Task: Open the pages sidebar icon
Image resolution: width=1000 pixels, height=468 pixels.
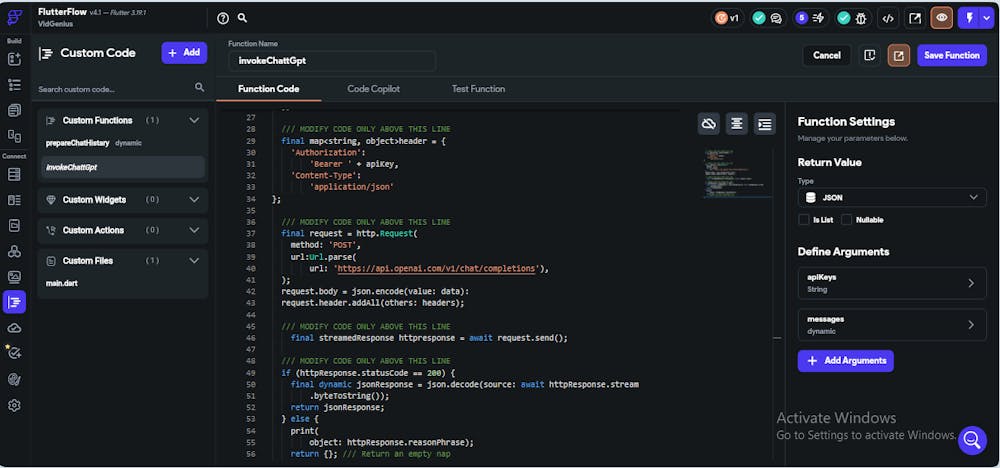Action: tap(14, 110)
